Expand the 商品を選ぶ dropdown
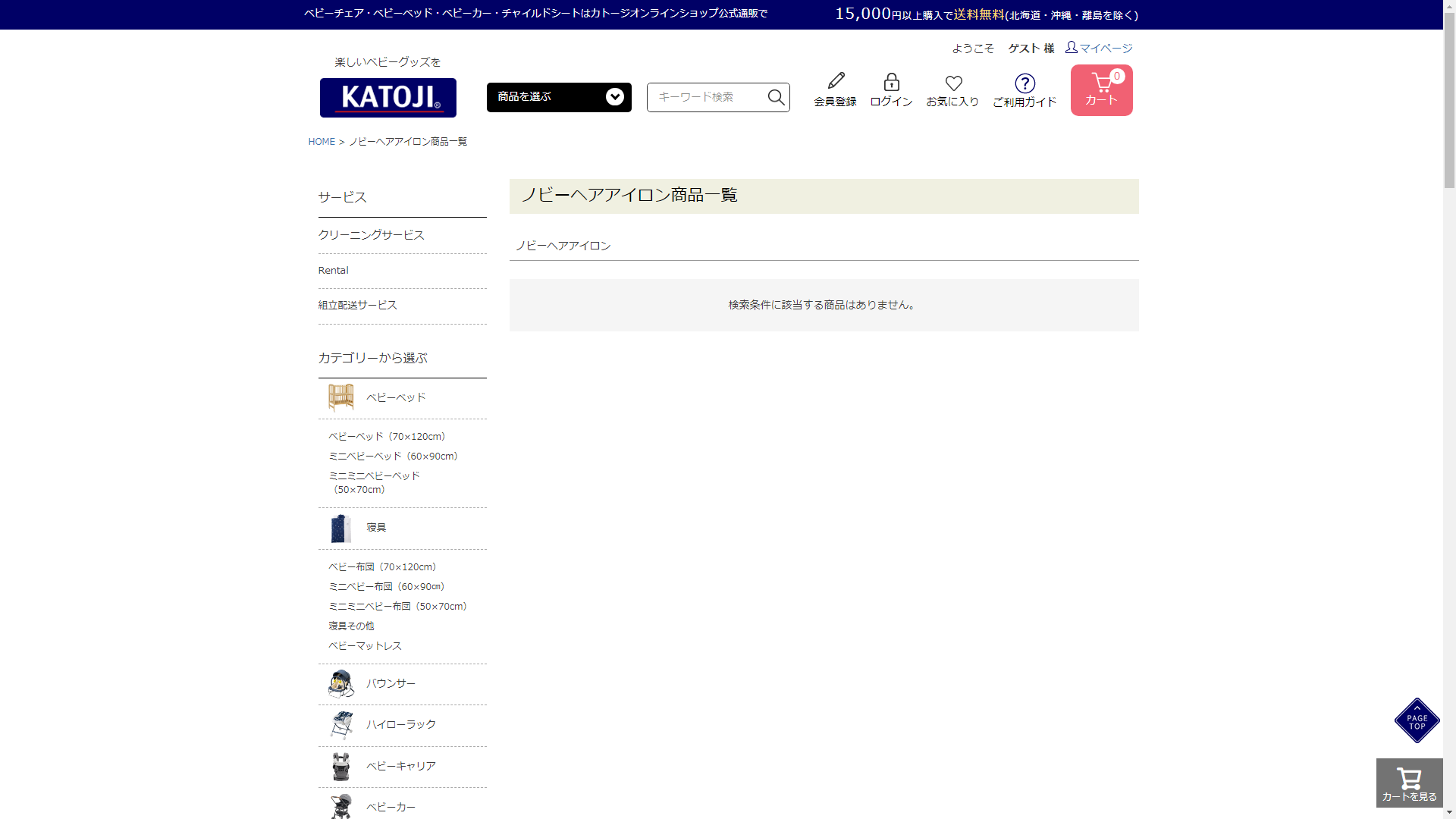This screenshot has width=1456, height=819. pyautogui.click(x=559, y=97)
